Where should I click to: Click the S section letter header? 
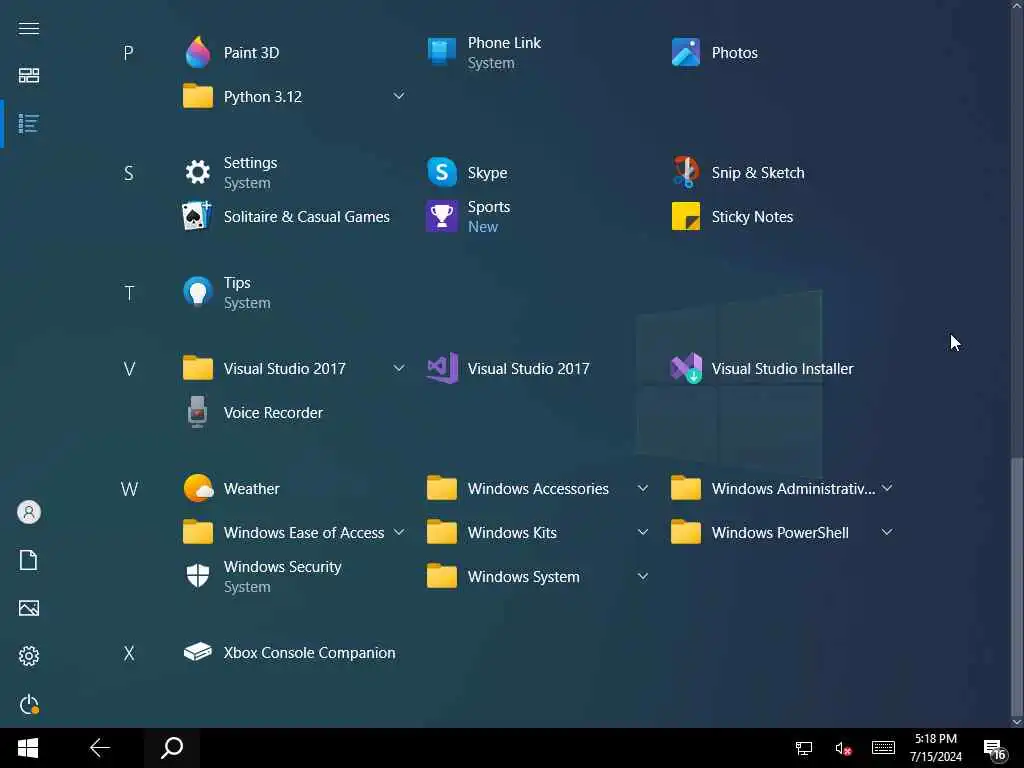coord(129,173)
